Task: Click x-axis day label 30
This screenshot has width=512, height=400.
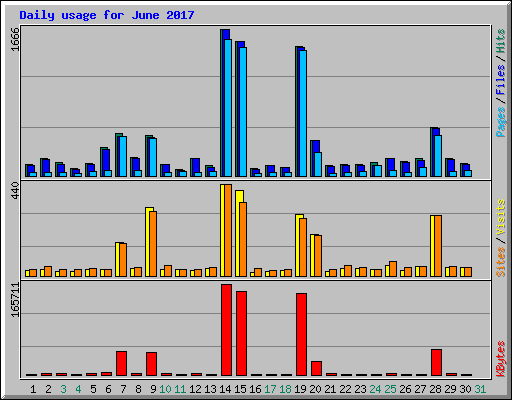Action: tap(465, 389)
